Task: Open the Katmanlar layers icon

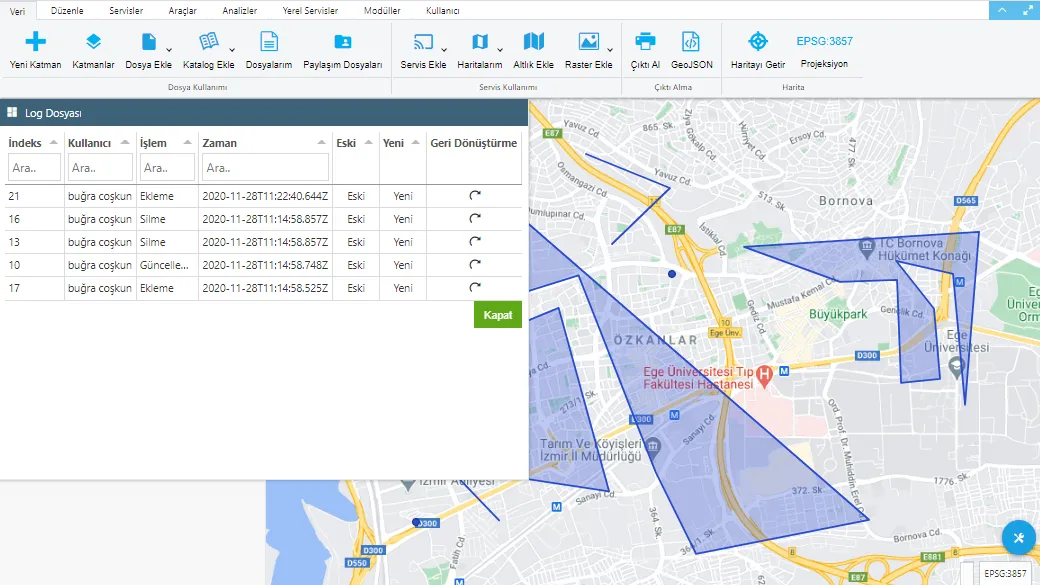Action: point(94,42)
